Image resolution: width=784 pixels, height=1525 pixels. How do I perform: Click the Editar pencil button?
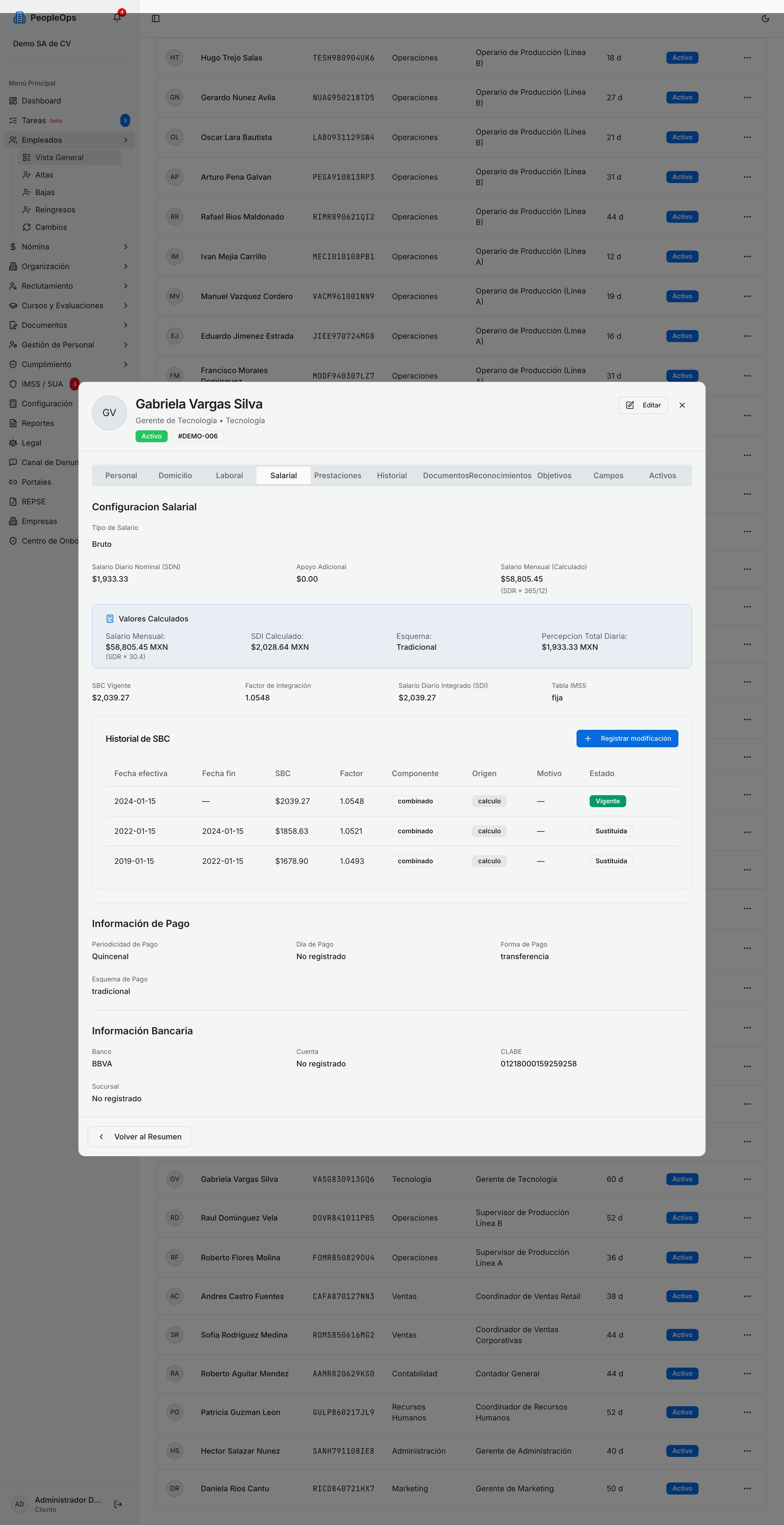pos(643,405)
